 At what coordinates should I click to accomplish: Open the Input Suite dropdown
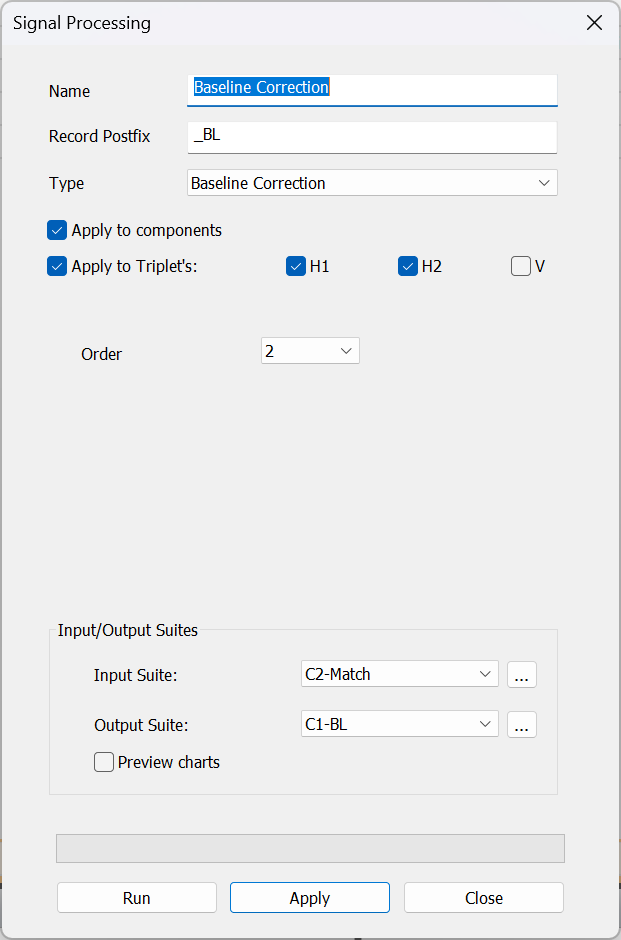click(x=399, y=674)
